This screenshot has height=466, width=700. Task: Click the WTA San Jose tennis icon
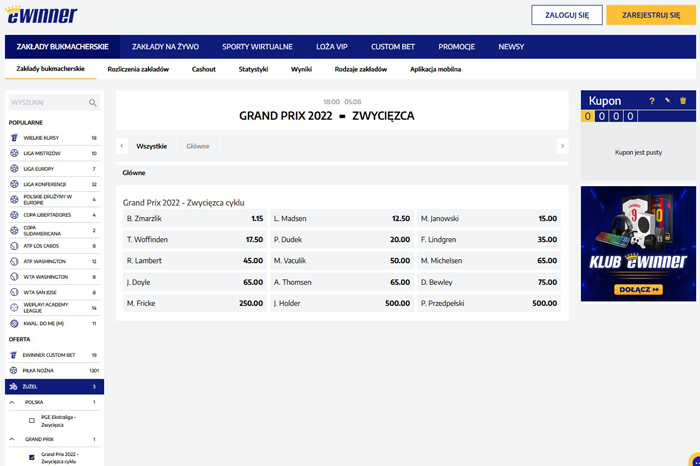point(14,292)
